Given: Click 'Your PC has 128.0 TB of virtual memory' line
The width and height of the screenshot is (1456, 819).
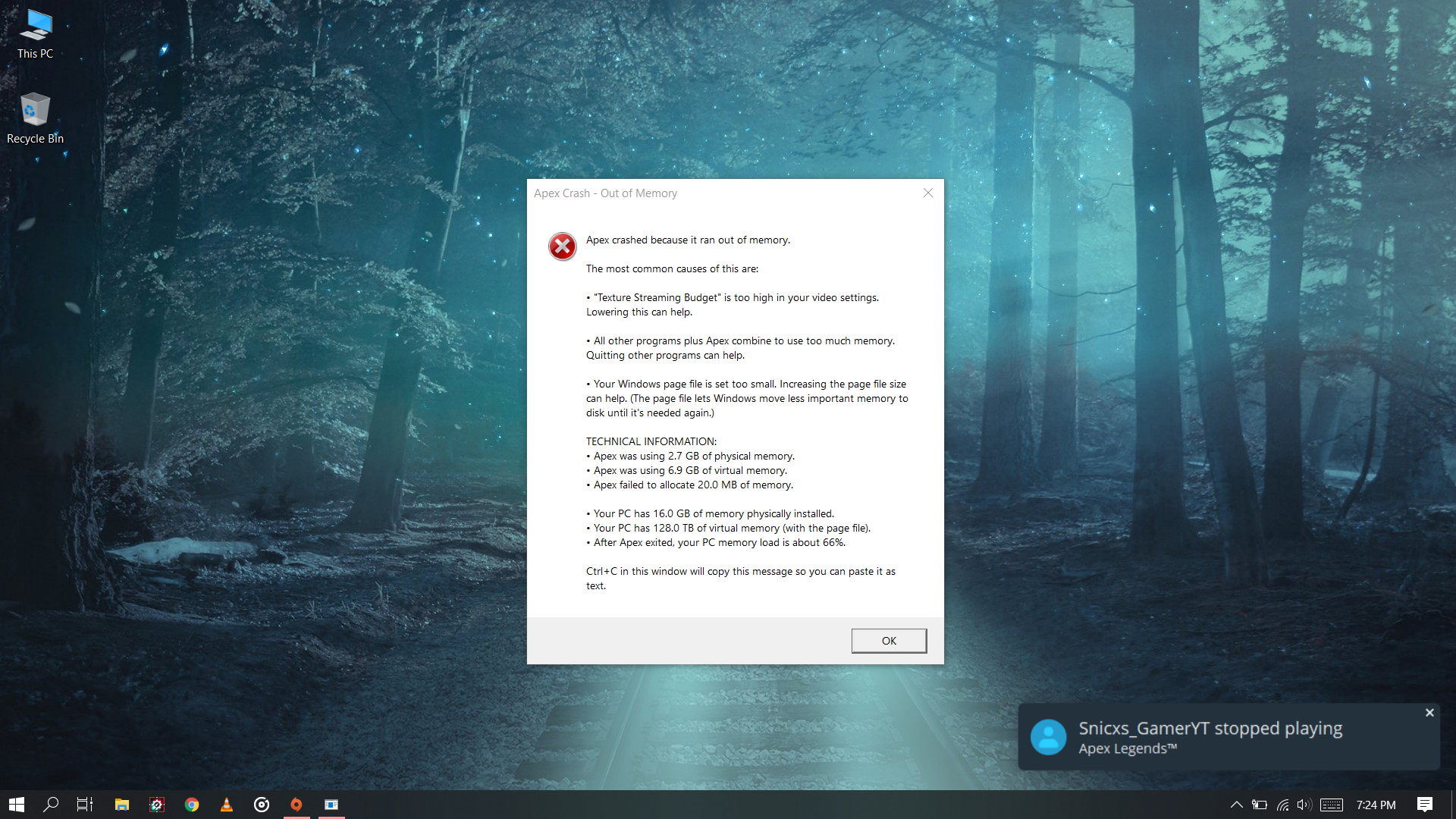Looking at the screenshot, I should 729,528.
